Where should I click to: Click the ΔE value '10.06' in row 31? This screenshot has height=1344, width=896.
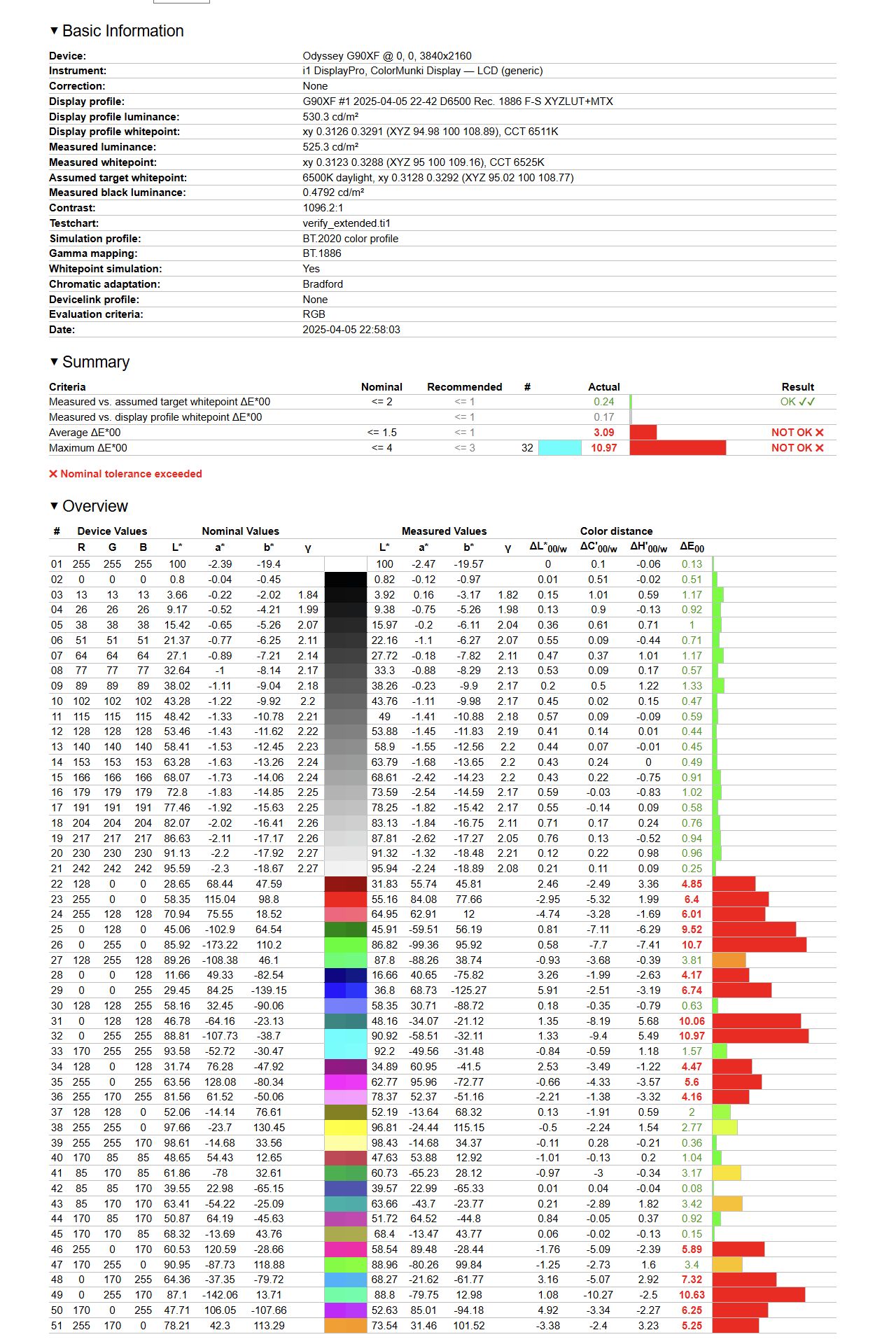coord(692,1021)
